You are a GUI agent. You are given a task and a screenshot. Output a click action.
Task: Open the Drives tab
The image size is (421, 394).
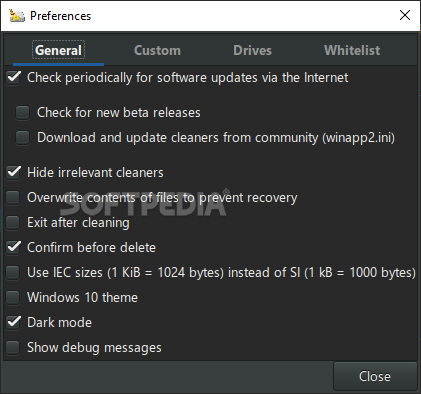click(252, 50)
